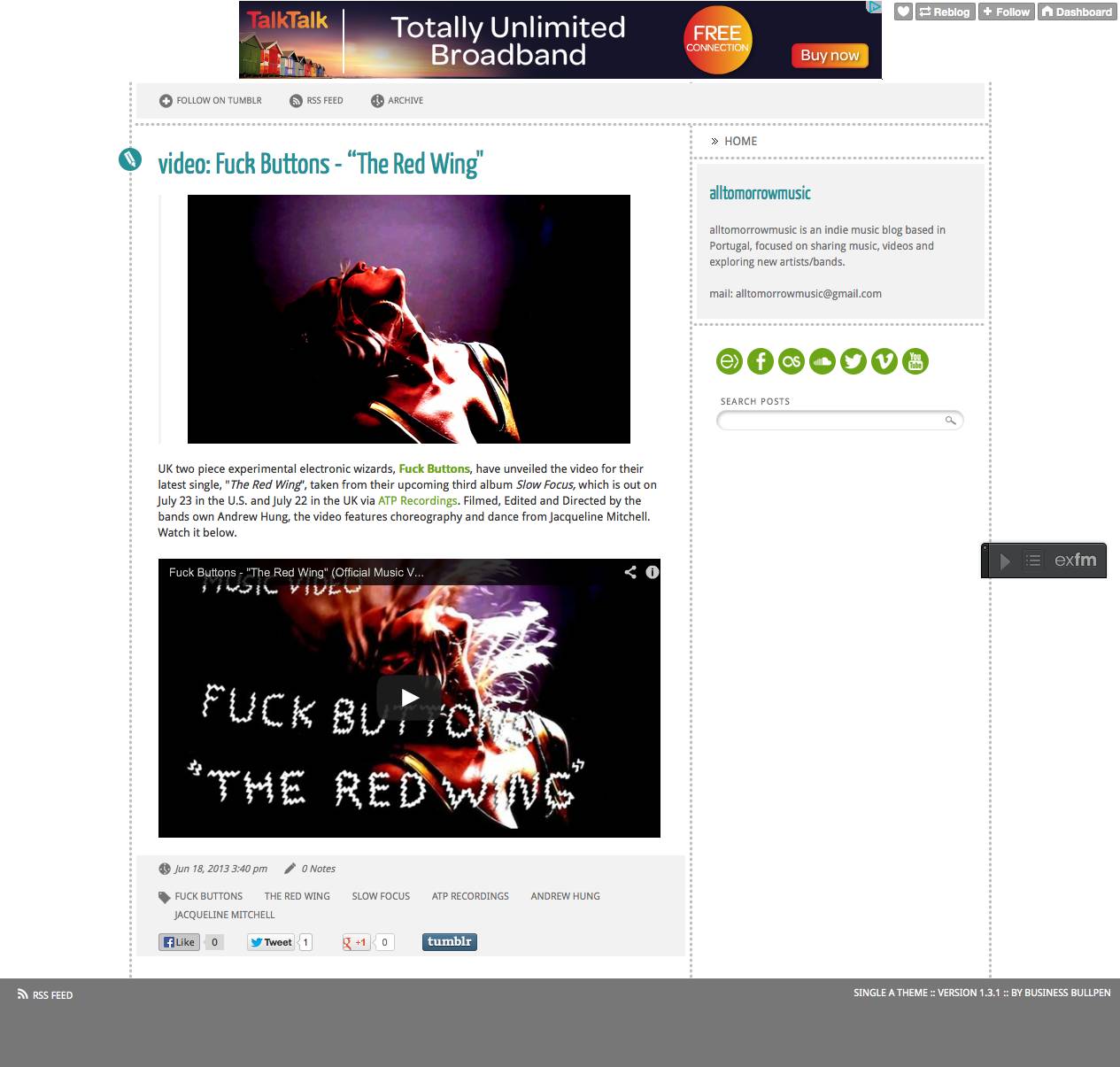The height and width of the screenshot is (1067, 1120).
Task: Open the YouTube channel icon
Action: [915, 361]
